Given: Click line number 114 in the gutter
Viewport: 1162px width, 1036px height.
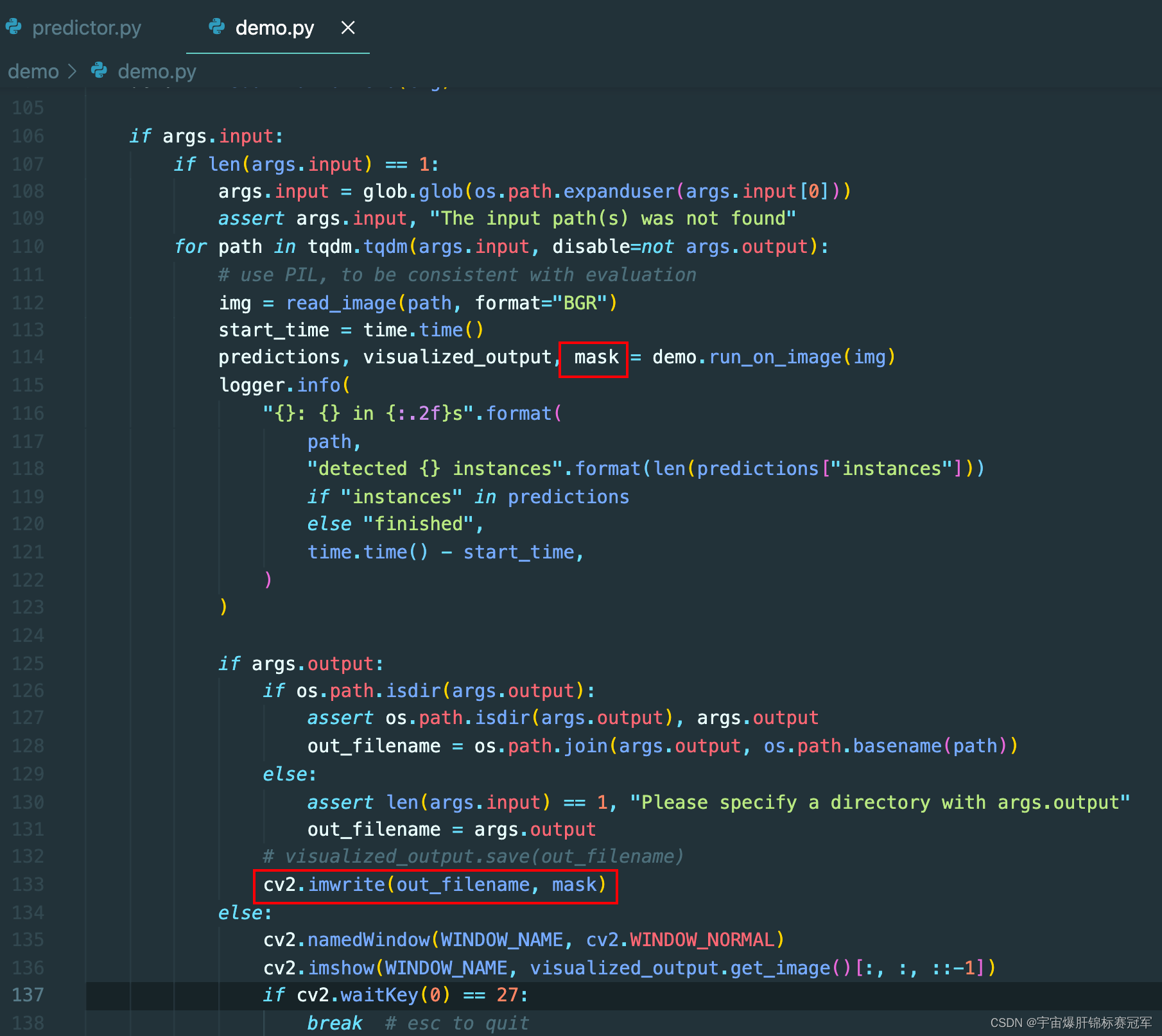Looking at the screenshot, I should point(28,357).
